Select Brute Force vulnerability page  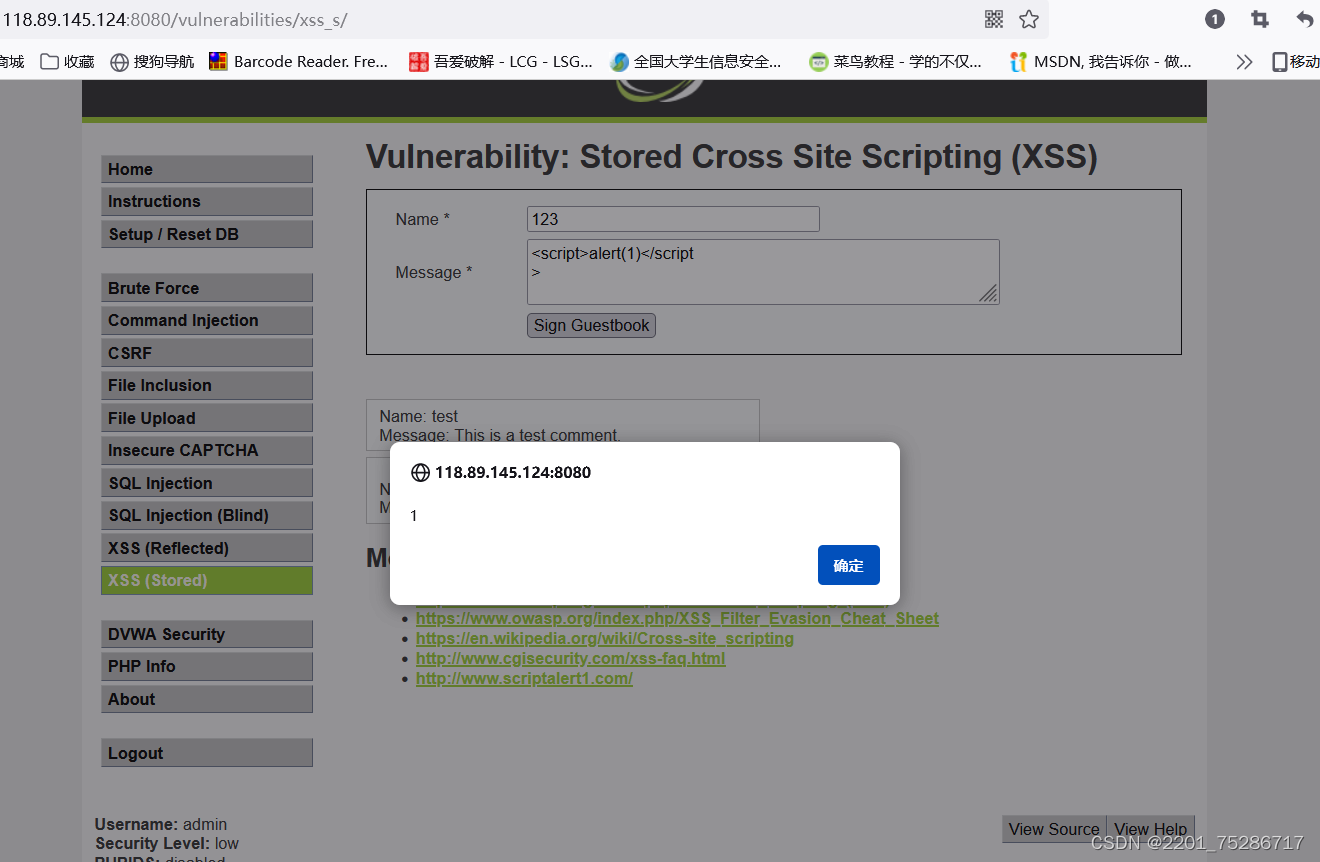pos(207,288)
